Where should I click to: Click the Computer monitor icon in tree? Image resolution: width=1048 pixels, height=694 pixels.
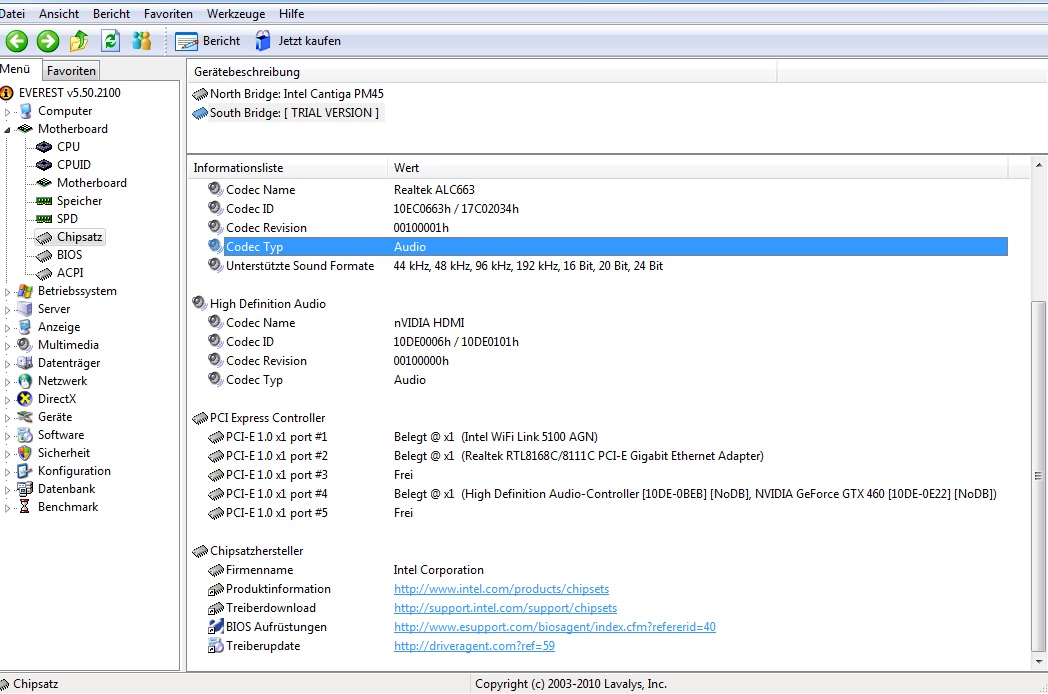(25, 111)
